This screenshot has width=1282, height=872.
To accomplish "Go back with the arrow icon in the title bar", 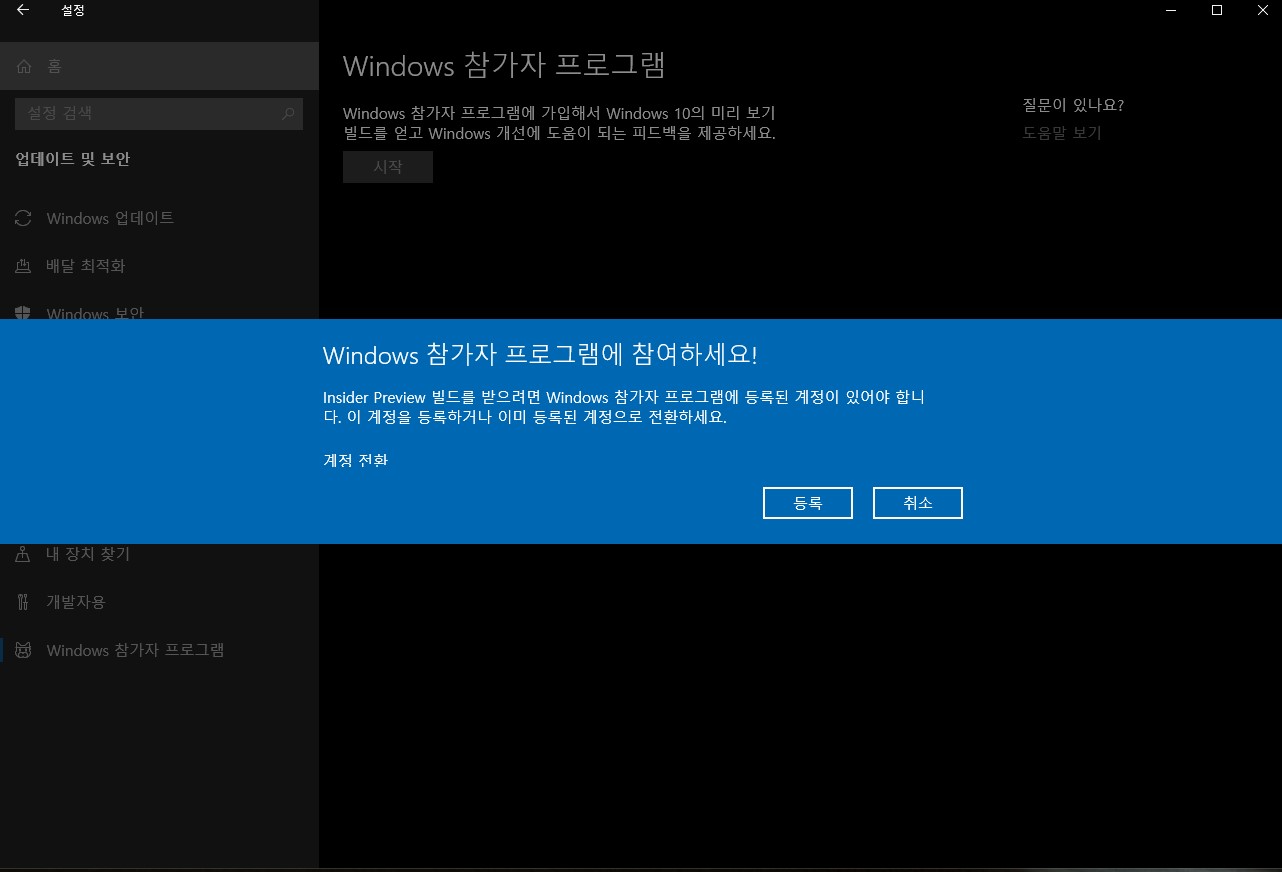I will click(22, 10).
